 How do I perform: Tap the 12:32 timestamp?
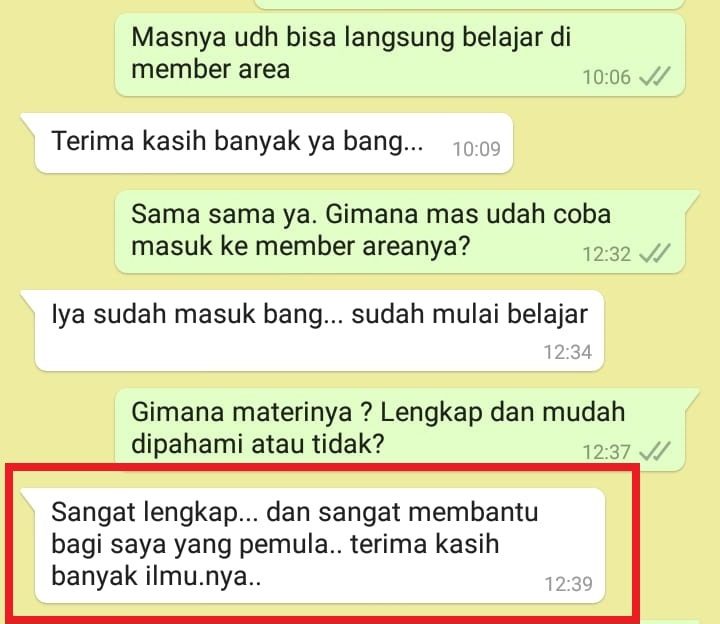click(x=607, y=254)
